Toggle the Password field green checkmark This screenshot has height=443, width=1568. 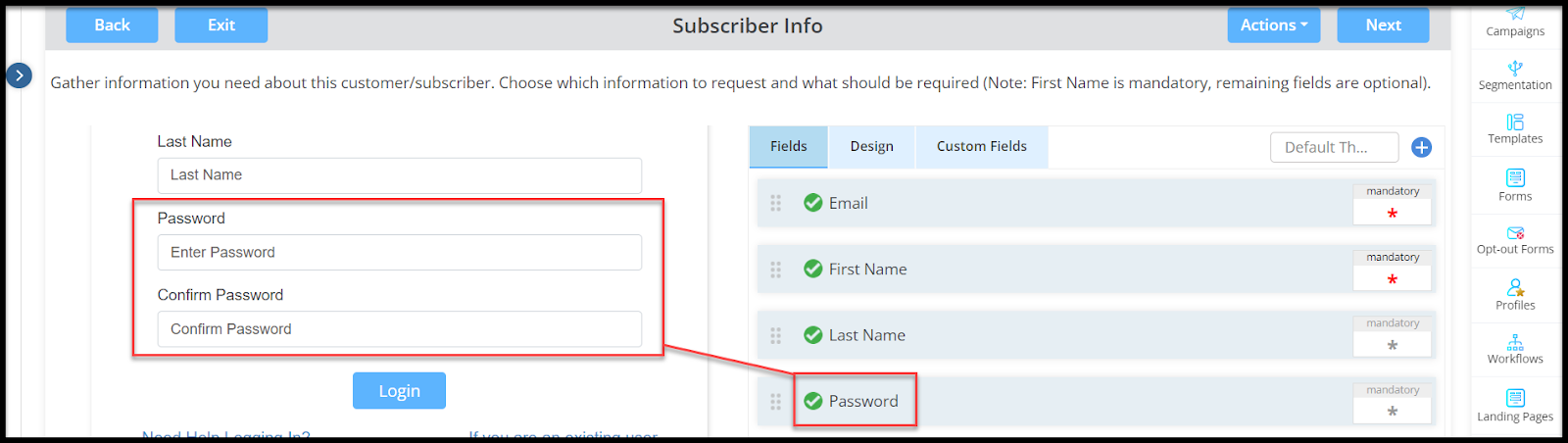(x=812, y=401)
